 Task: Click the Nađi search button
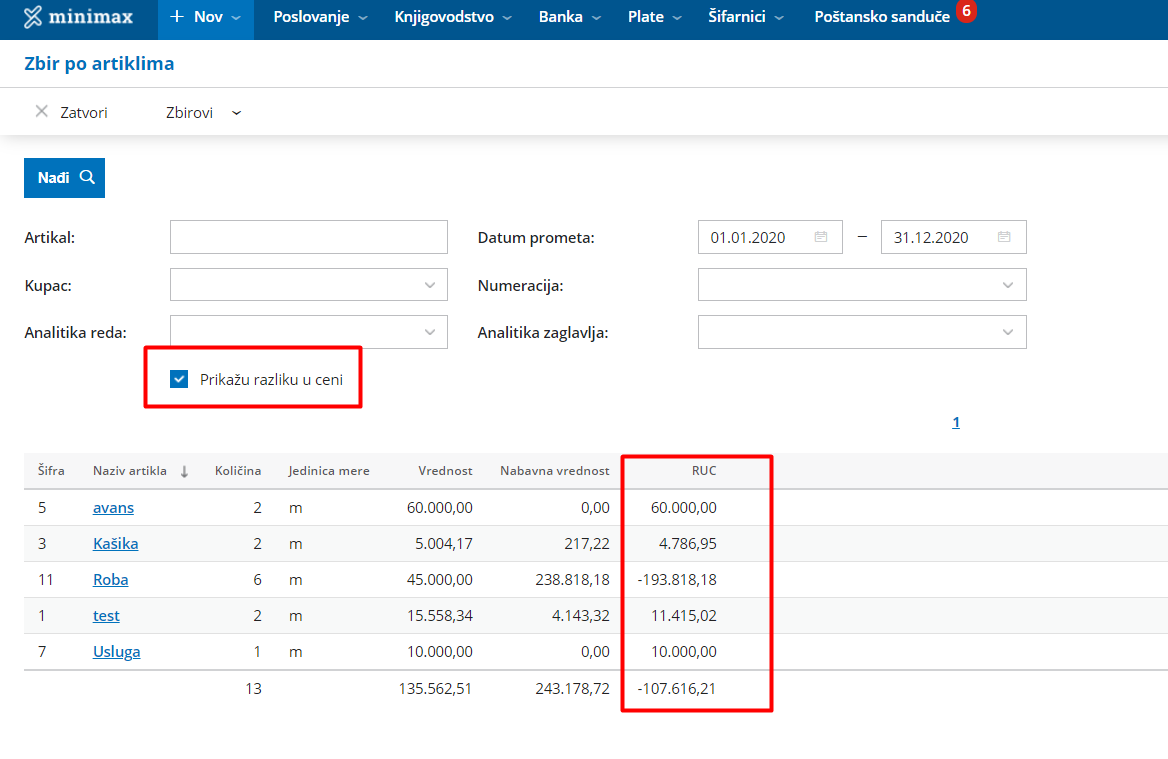65,178
